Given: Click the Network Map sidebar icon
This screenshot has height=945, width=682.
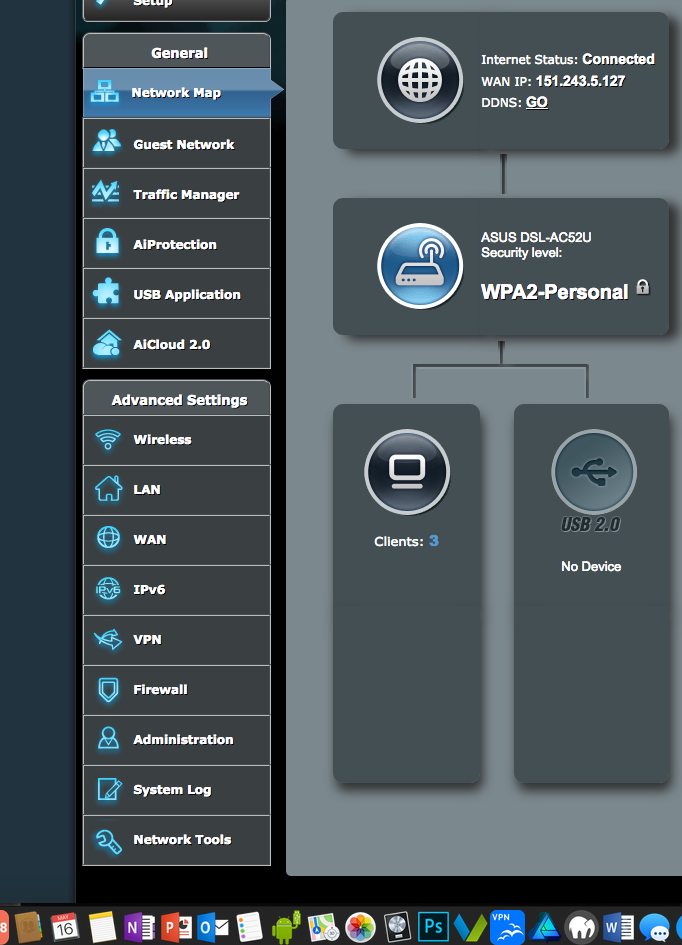Looking at the screenshot, I should click(105, 92).
